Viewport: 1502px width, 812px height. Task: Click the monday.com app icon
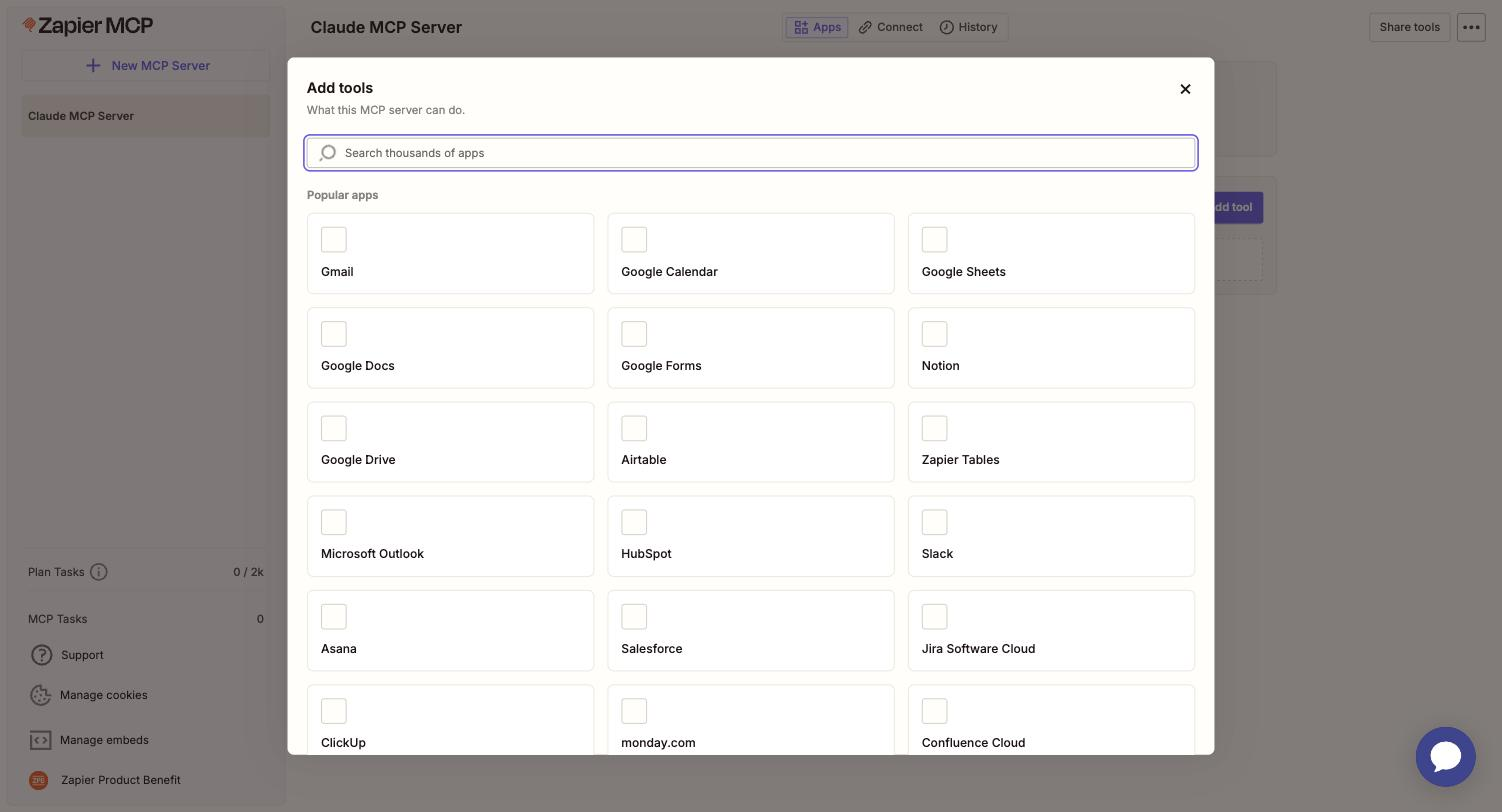634,711
